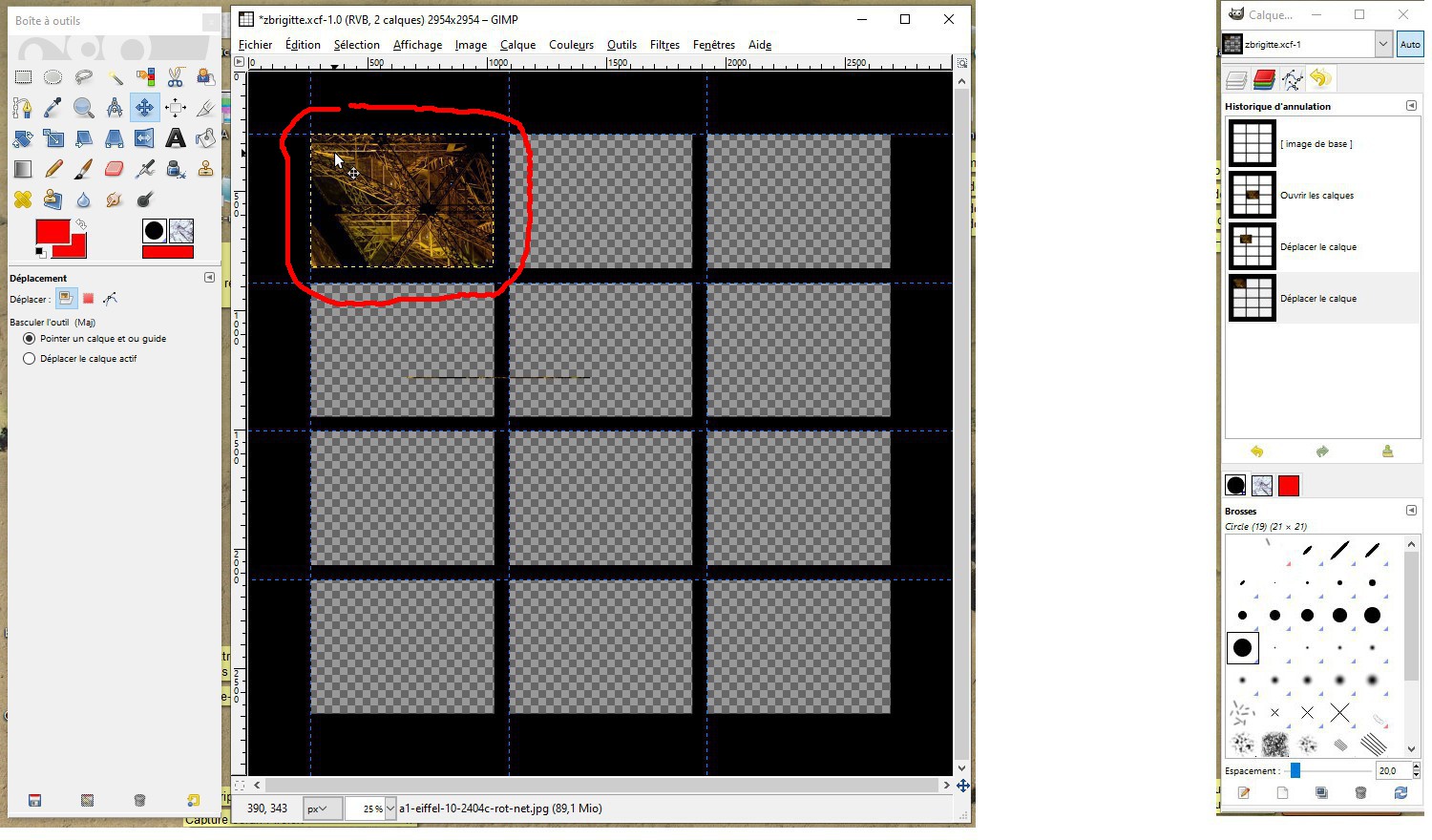Open the Édition menu
The height and width of the screenshot is (840, 1432).
(303, 45)
